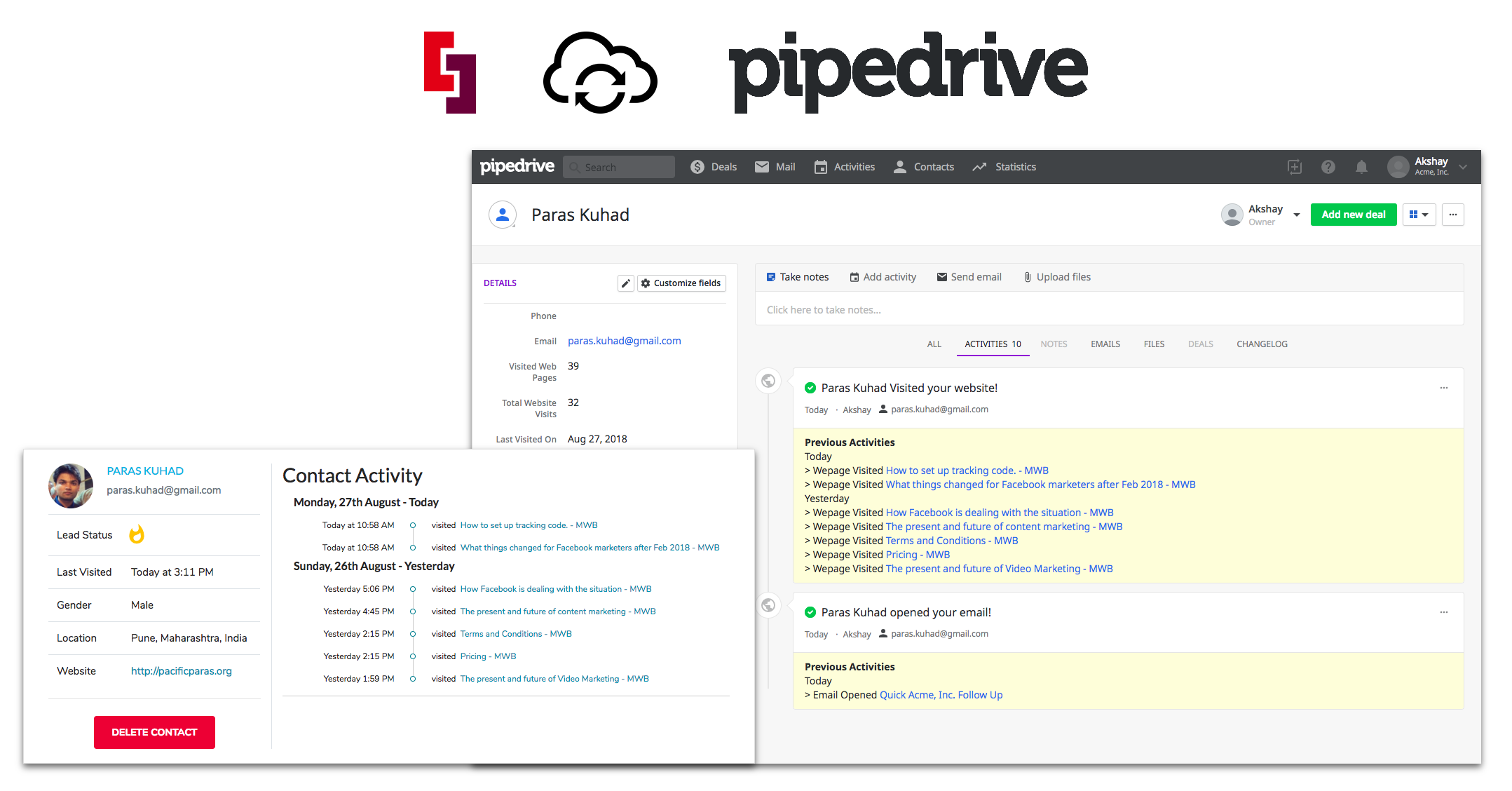Open the help question mark icon
This screenshot has width=1512, height=791.
[x=1328, y=167]
